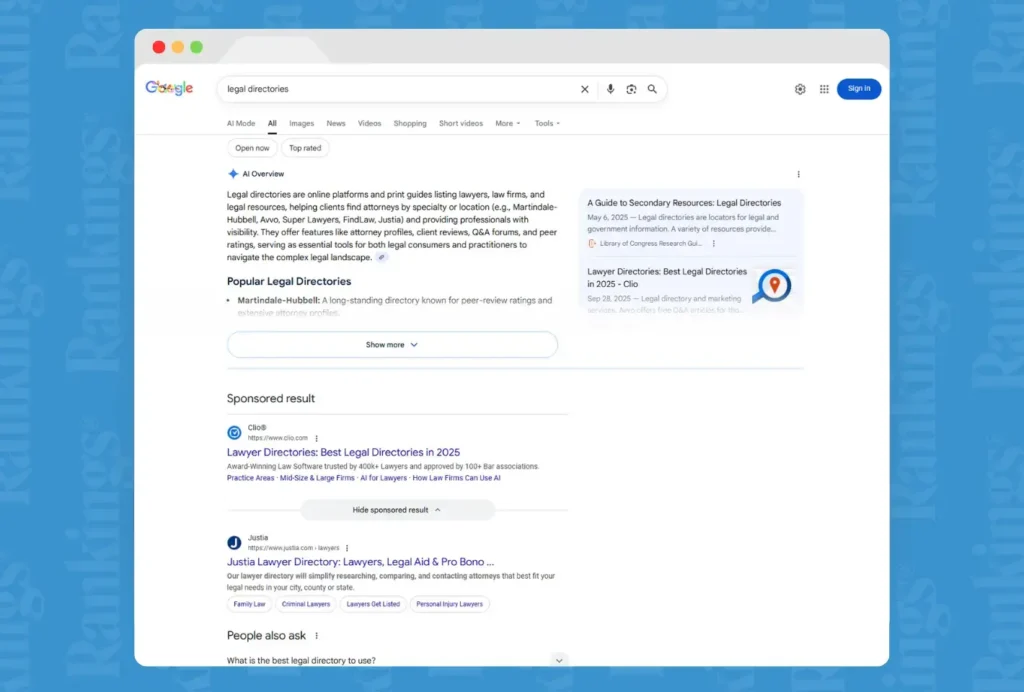Open Justia Lawyer Directory result link
Screen dimensions: 1024x692
(x=360, y=562)
